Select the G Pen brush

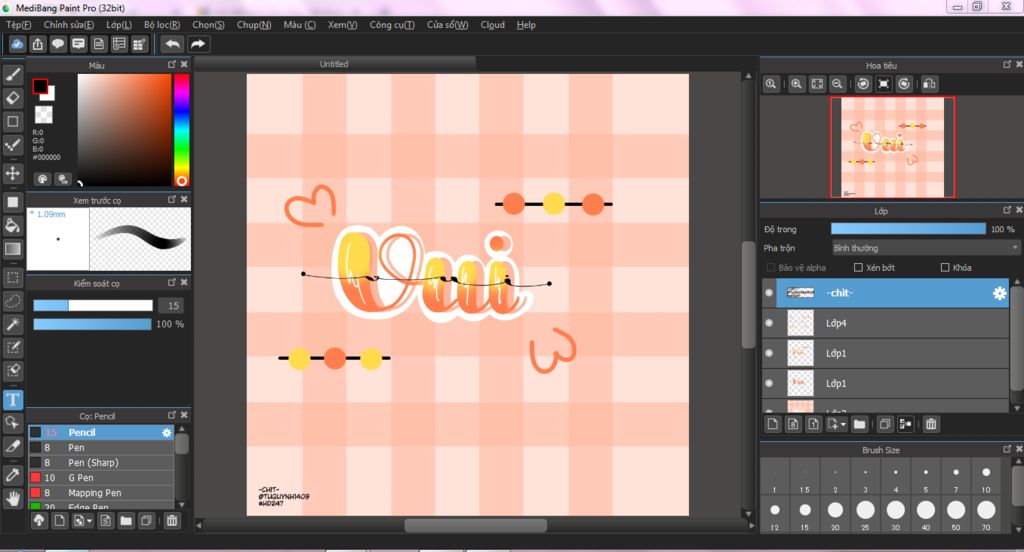(x=101, y=478)
